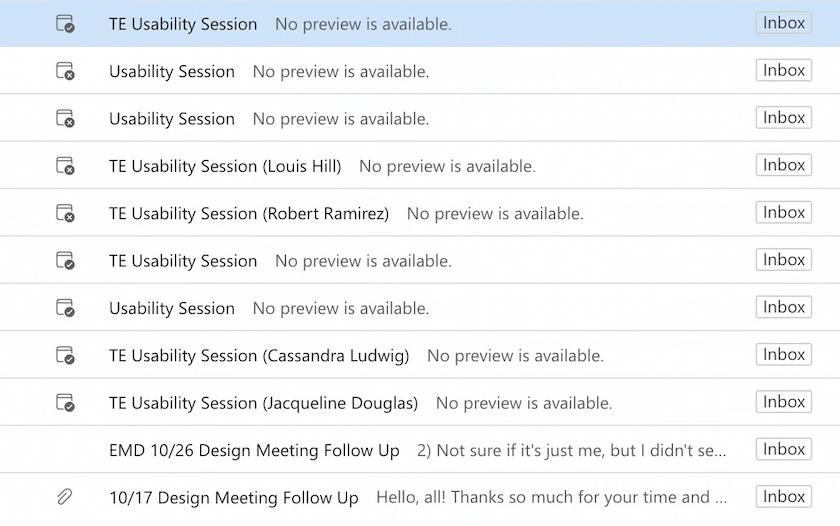The width and height of the screenshot is (840, 526).
Task: Click the accepted calendar icon beside plain Usability Session
Action: click(65, 308)
